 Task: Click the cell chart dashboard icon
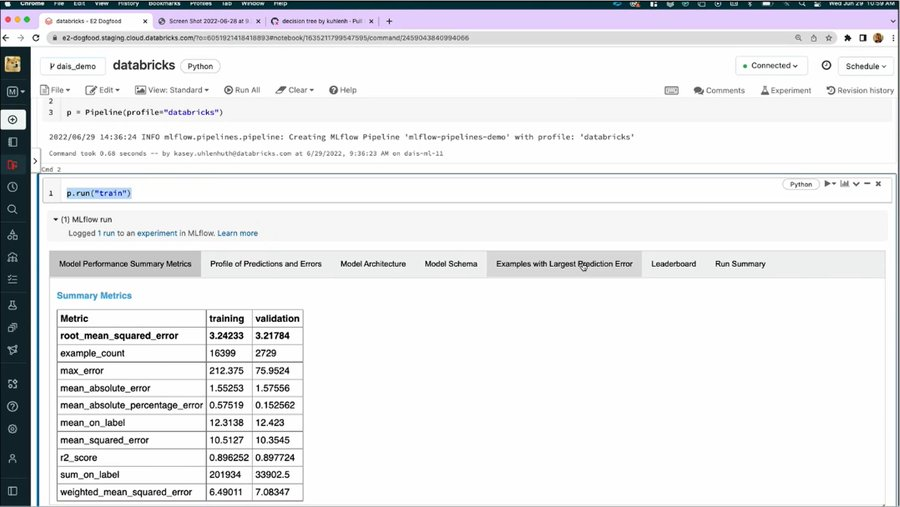pyautogui.click(x=844, y=184)
